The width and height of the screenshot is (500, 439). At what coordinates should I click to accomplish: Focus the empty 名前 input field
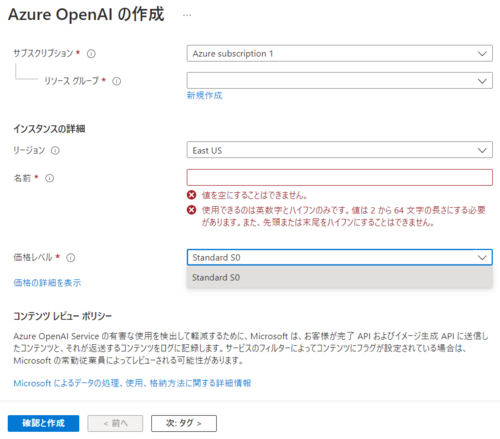[340, 177]
